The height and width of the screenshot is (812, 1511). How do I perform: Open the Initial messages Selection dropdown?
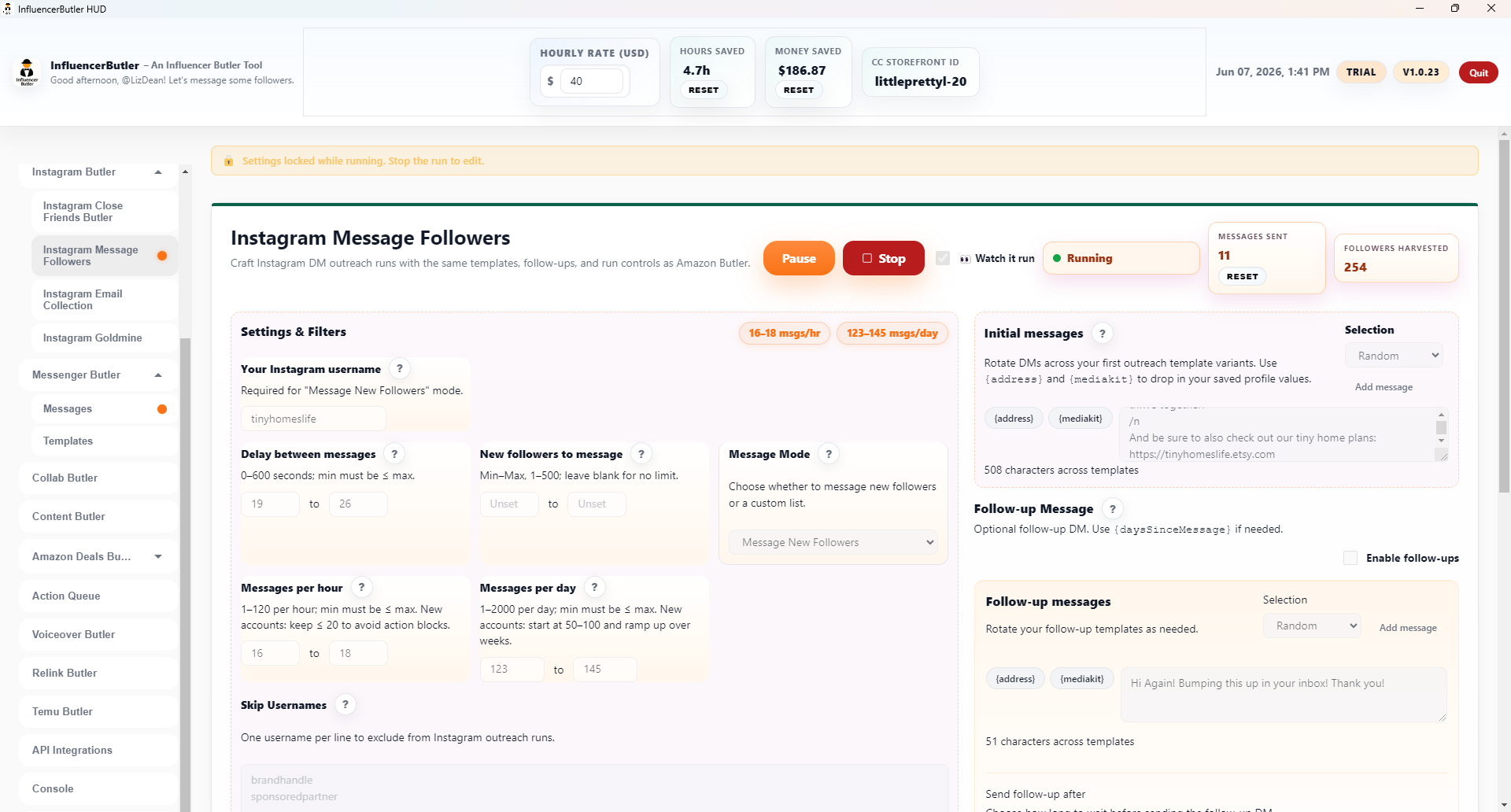click(1394, 356)
